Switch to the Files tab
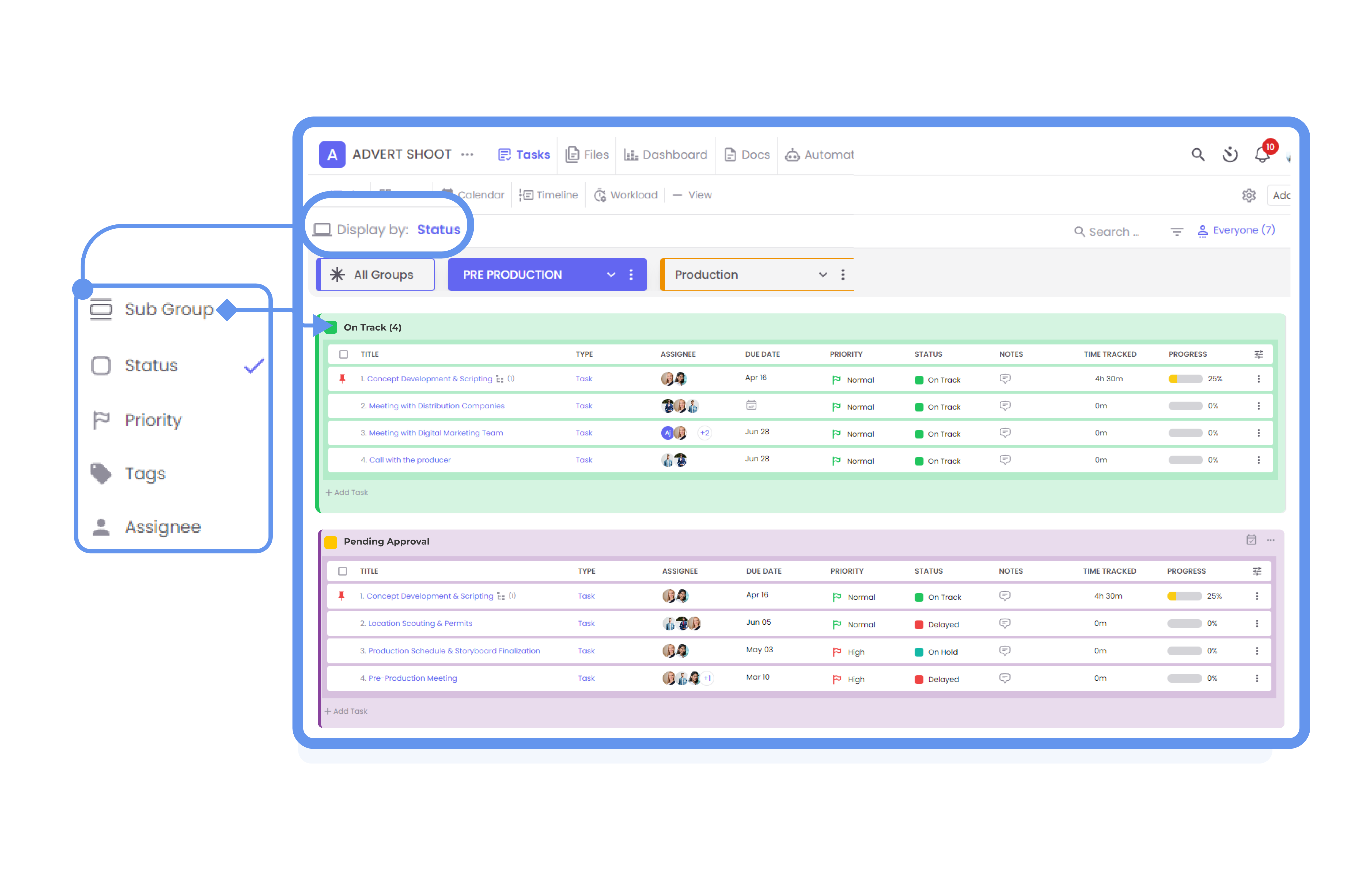The image size is (1372, 880). (587, 154)
